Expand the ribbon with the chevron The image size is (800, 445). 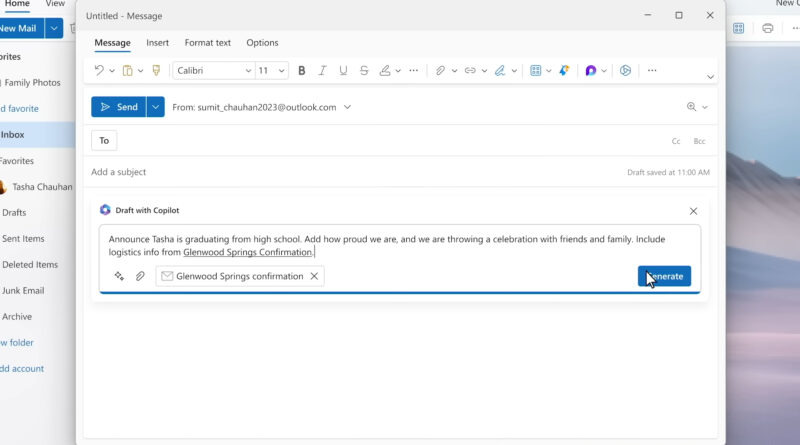(x=710, y=77)
